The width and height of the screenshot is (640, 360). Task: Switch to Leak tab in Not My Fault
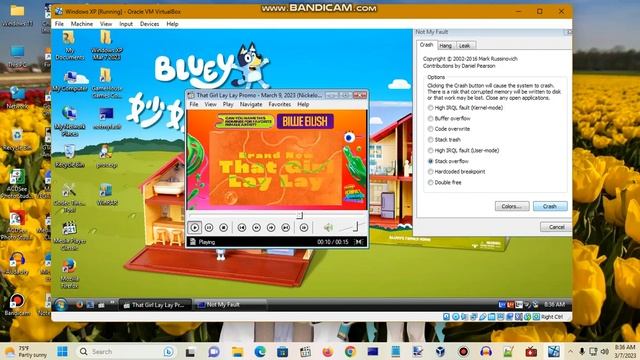click(464, 46)
